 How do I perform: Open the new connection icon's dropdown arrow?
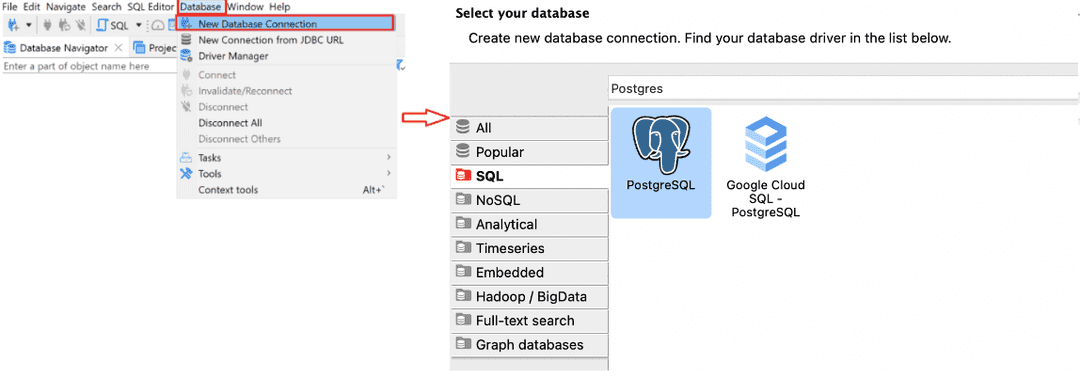tap(29, 25)
